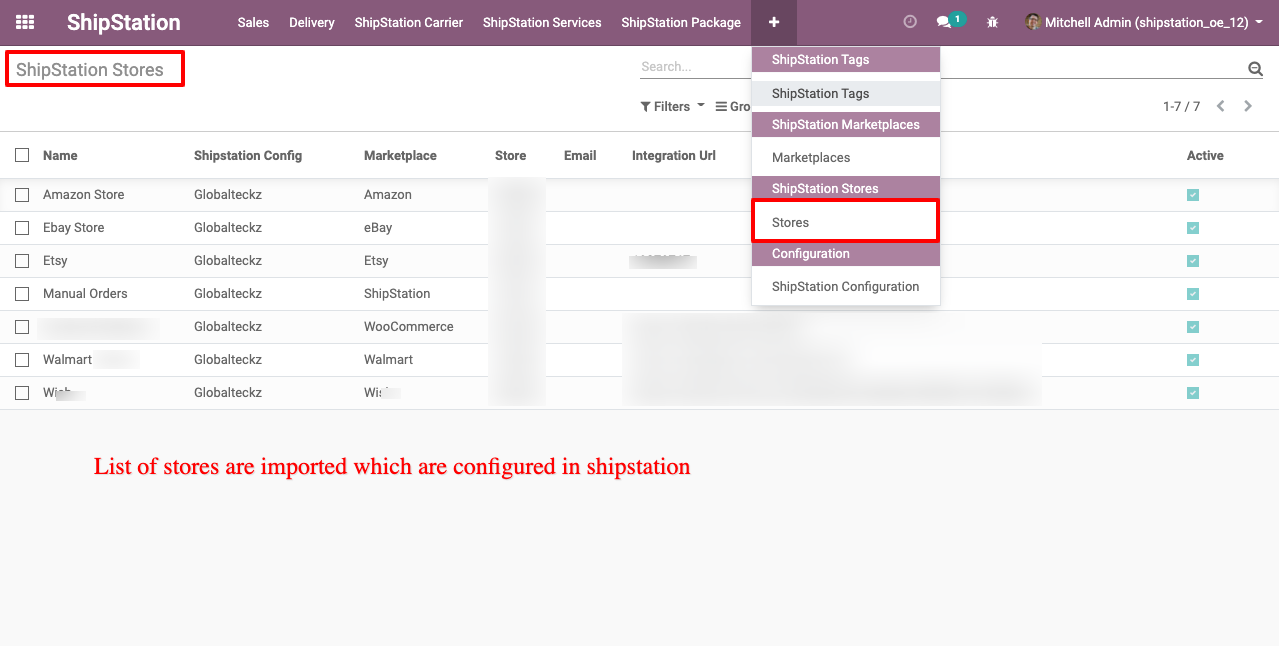Open the ShipStation Carrier menu
The width and height of the screenshot is (1279, 646).
pyautogui.click(x=408, y=22)
